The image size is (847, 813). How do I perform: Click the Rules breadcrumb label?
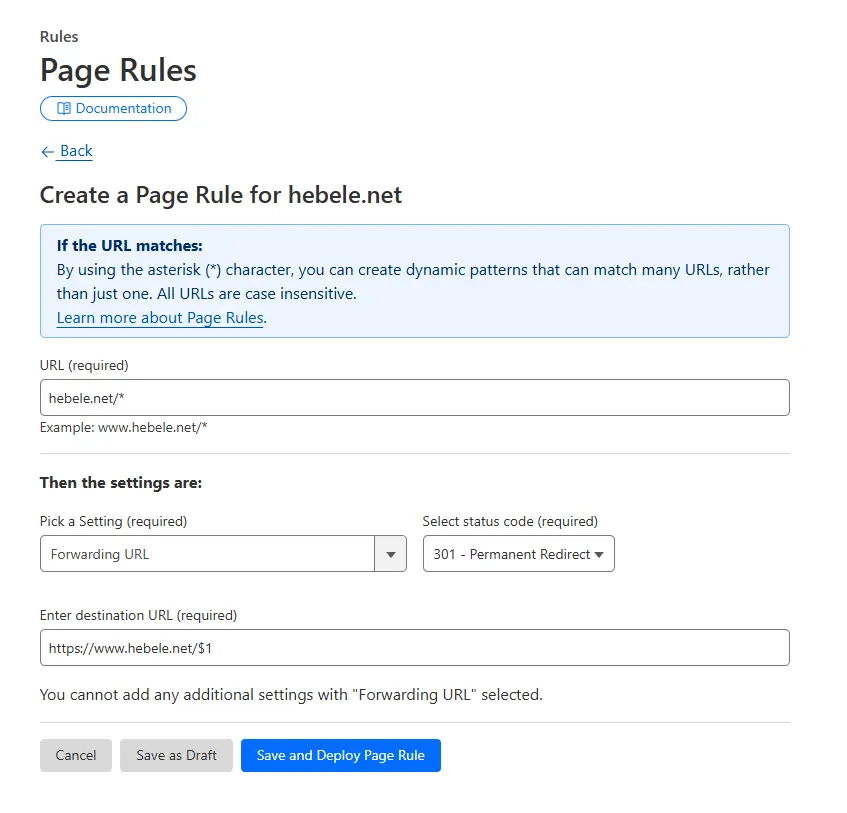tap(59, 37)
